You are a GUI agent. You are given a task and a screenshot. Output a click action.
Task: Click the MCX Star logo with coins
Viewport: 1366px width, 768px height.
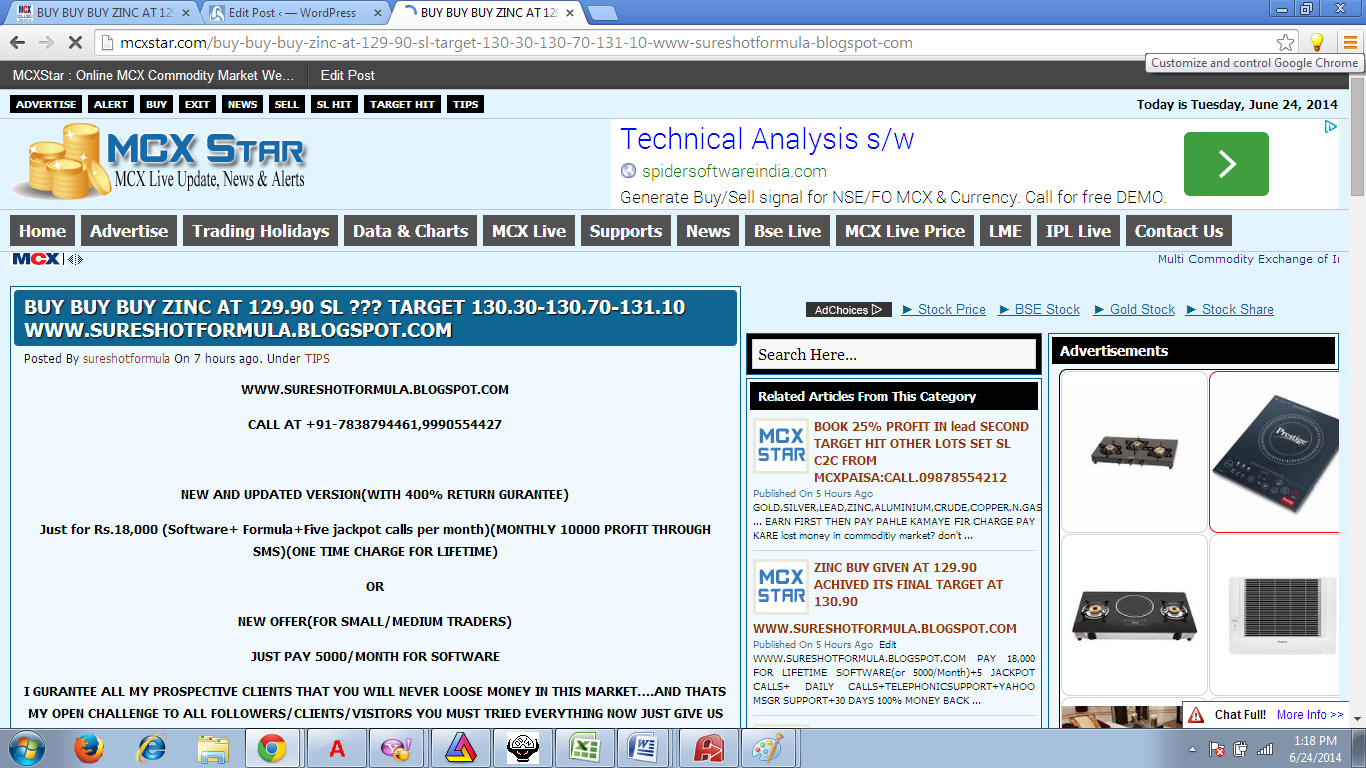(160, 161)
